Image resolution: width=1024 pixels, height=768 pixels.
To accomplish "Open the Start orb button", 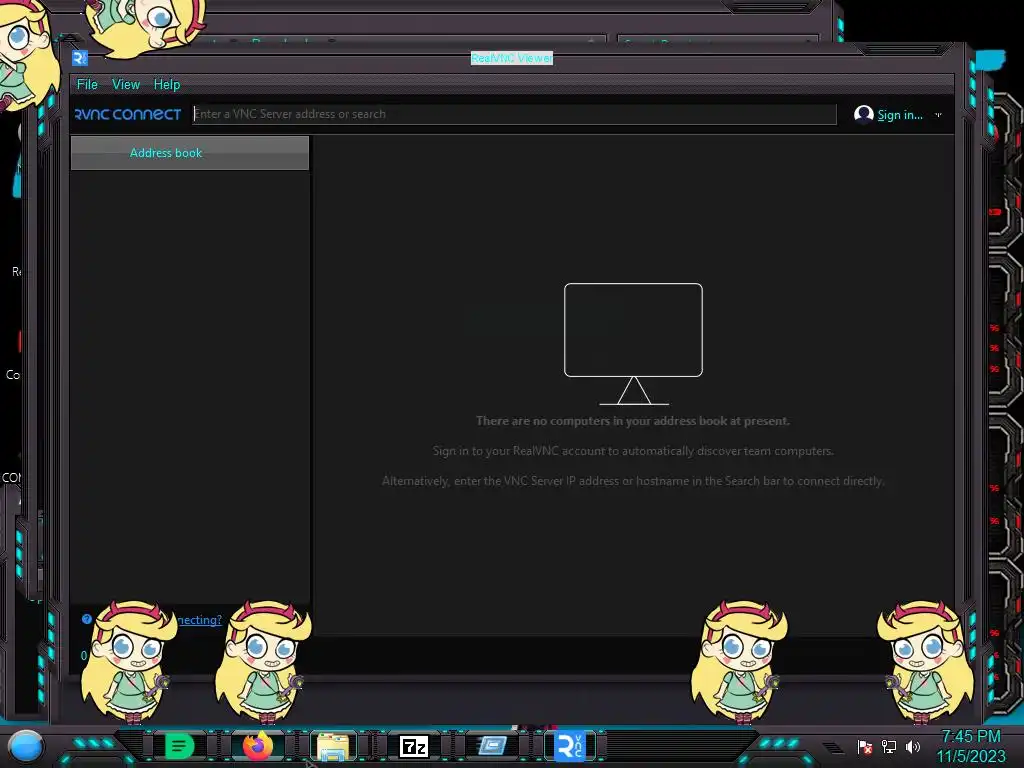I will [26, 746].
